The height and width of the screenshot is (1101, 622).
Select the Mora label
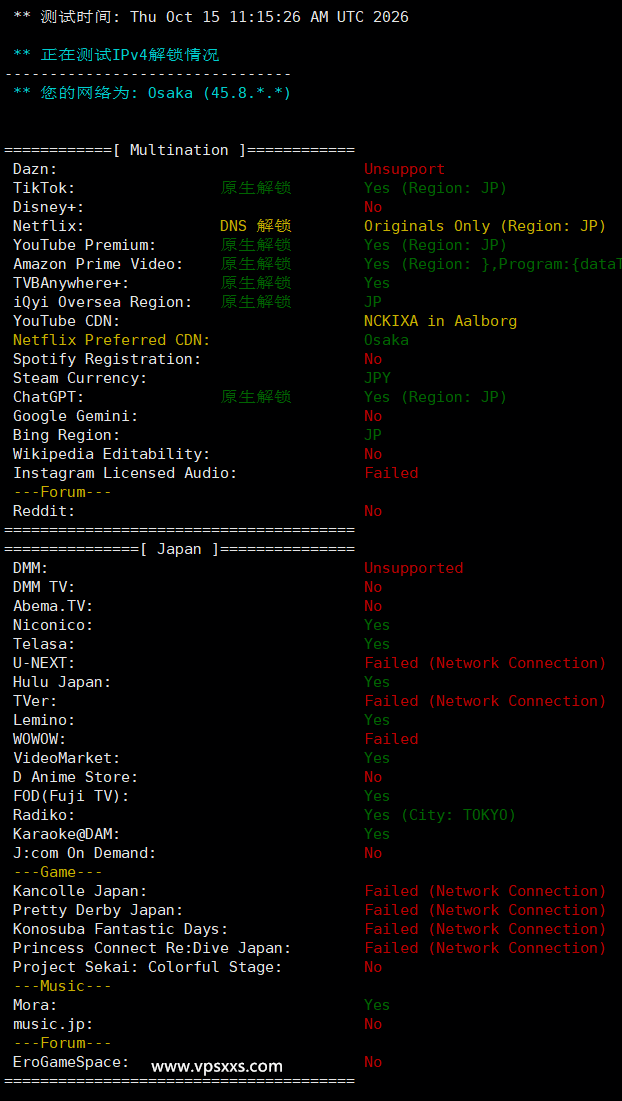(35, 1005)
